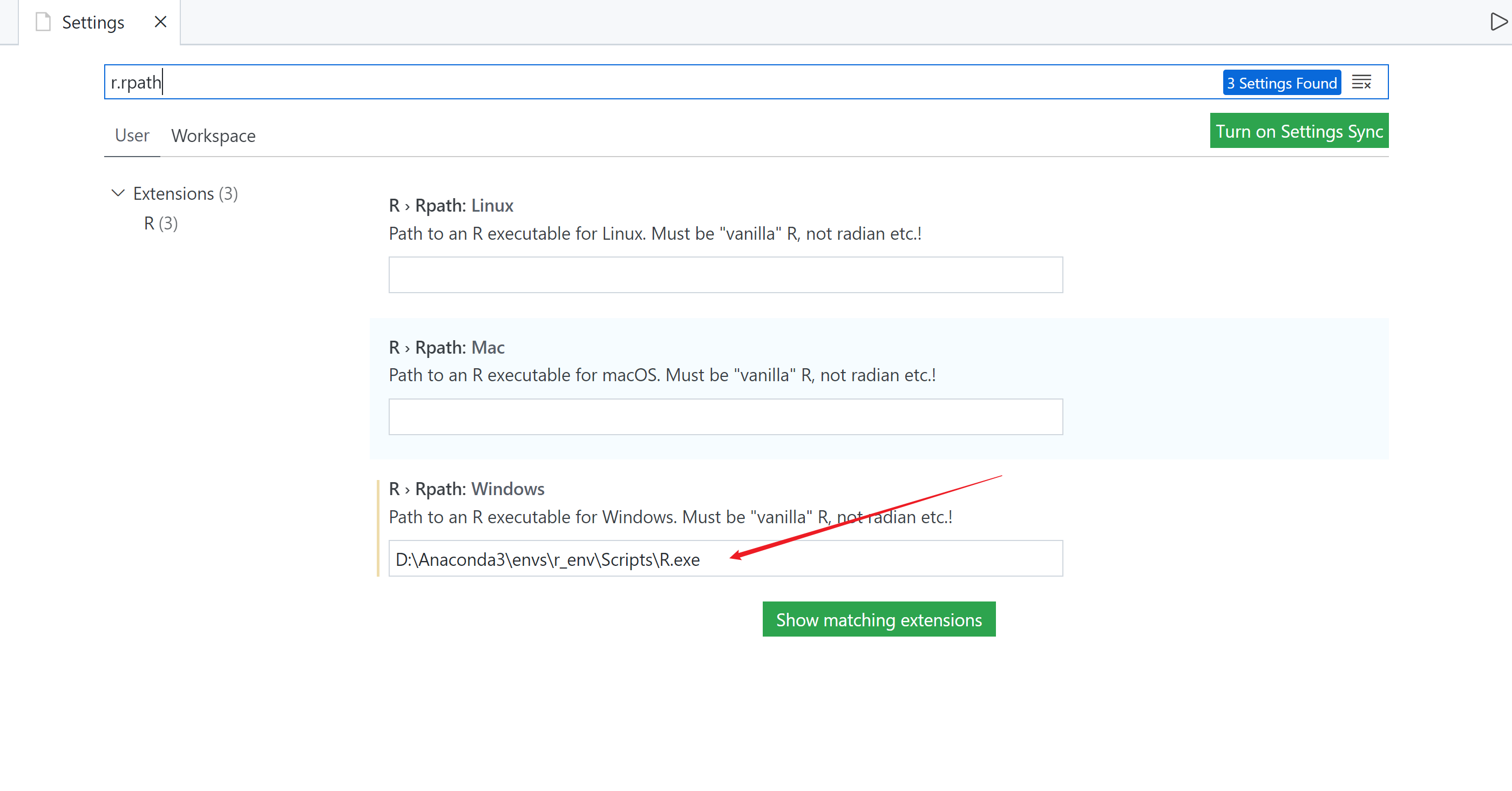Viewport: 1512px width, 791px height.
Task: Click the file icon on Settings tab
Action: point(43,22)
